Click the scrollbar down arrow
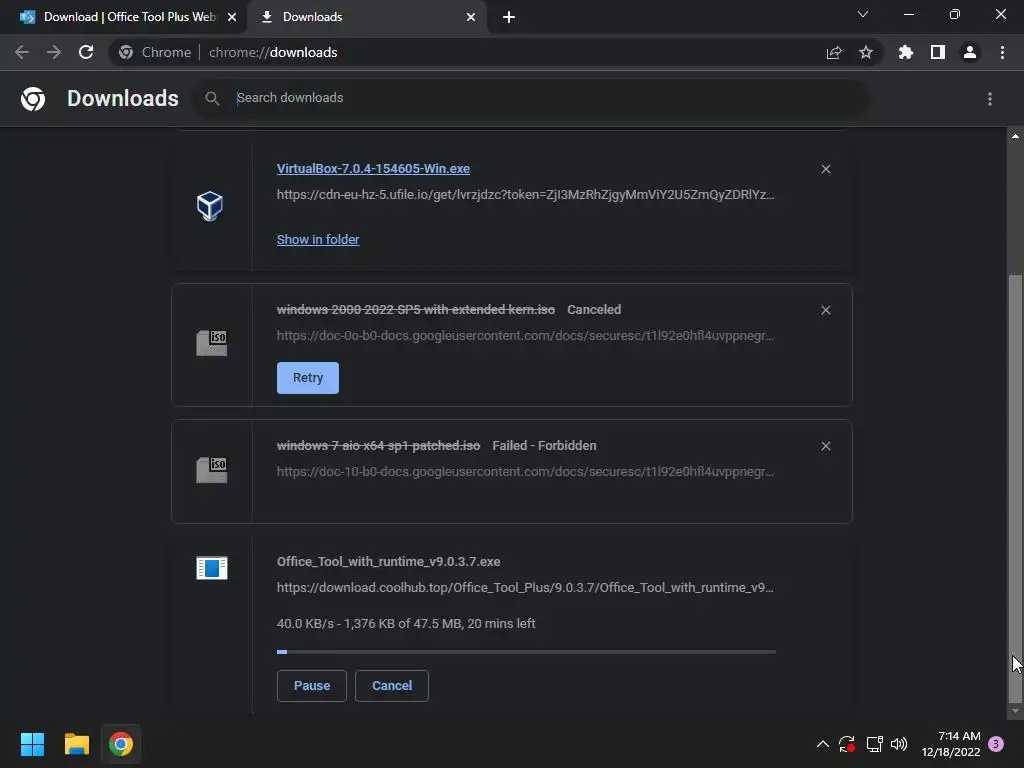This screenshot has height=768, width=1024. [x=1015, y=711]
